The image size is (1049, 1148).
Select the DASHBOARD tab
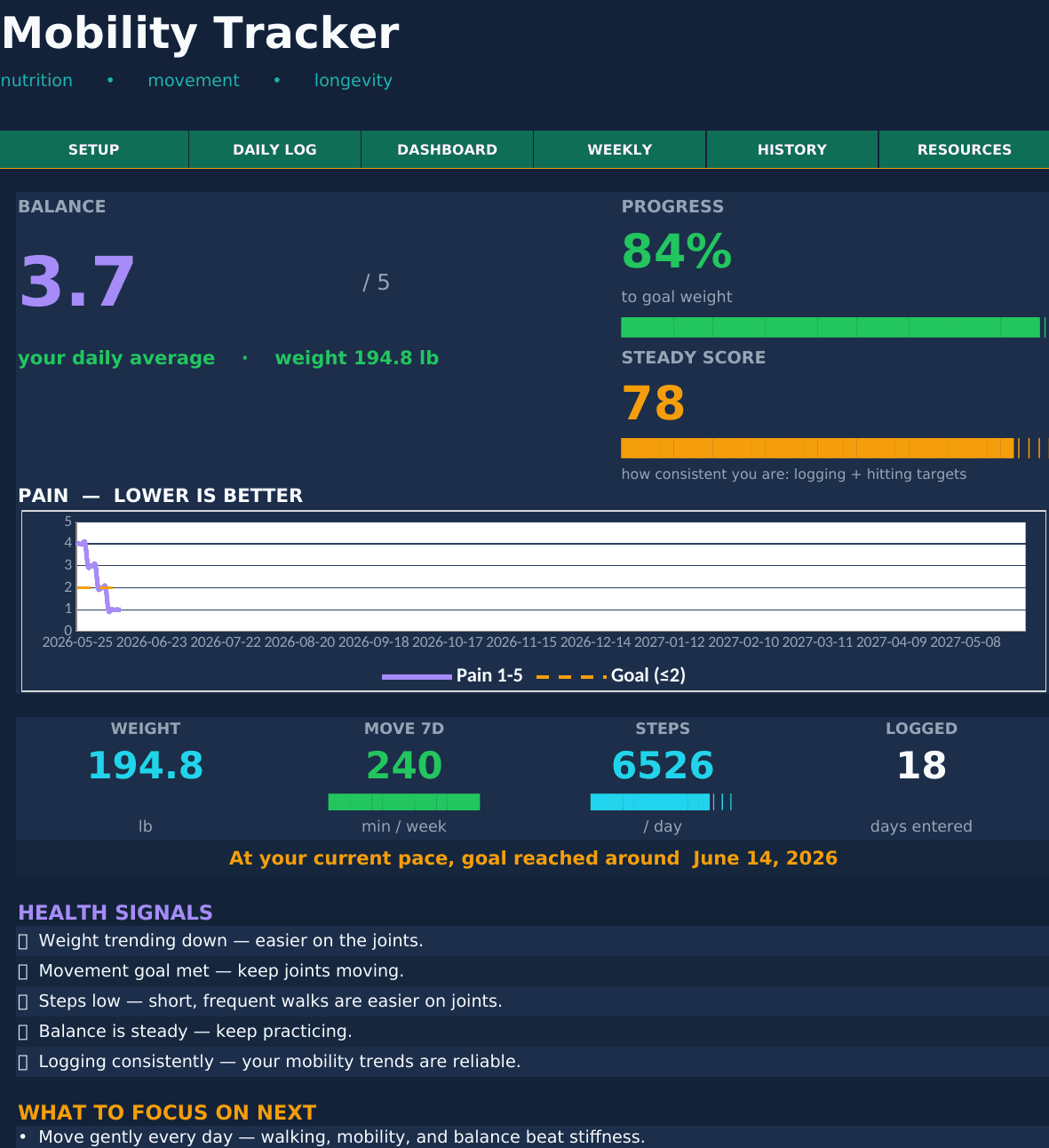pyautogui.click(x=447, y=149)
